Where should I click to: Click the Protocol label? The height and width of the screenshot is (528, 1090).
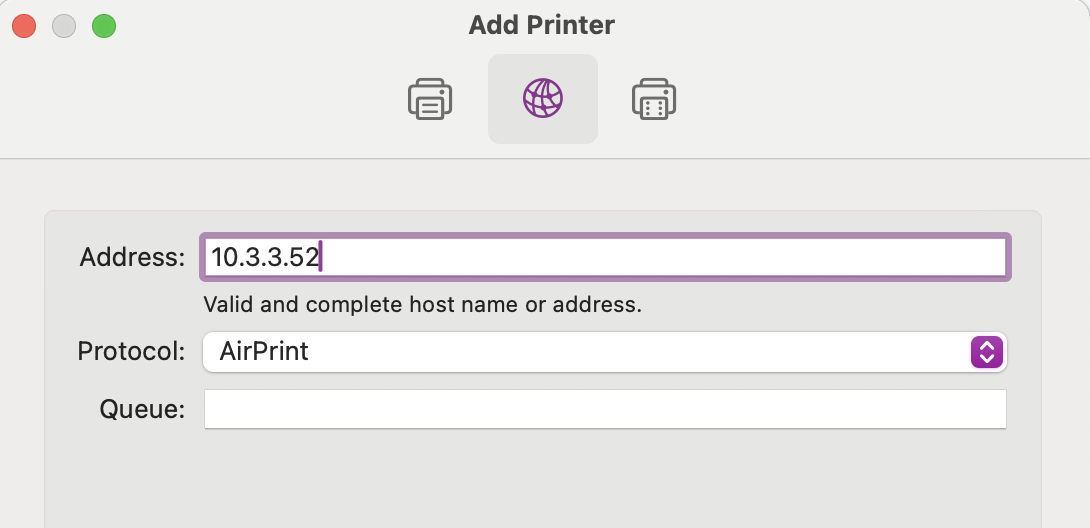click(x=131, y=352)
